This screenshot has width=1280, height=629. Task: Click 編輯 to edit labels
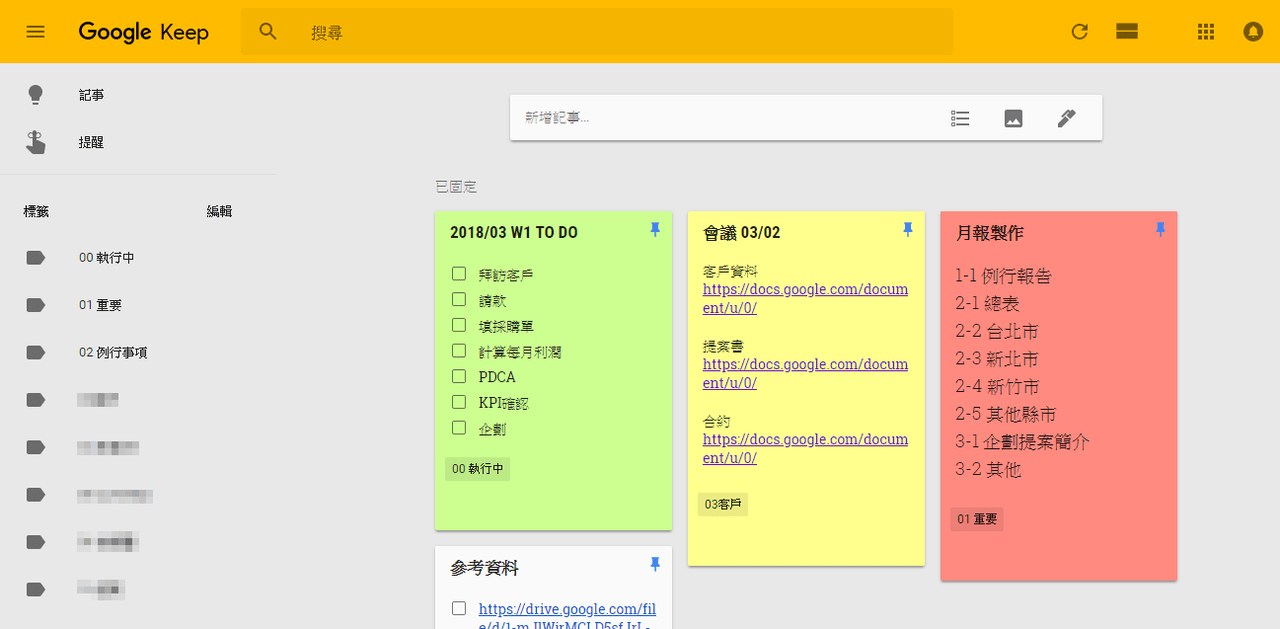point(219,211)
